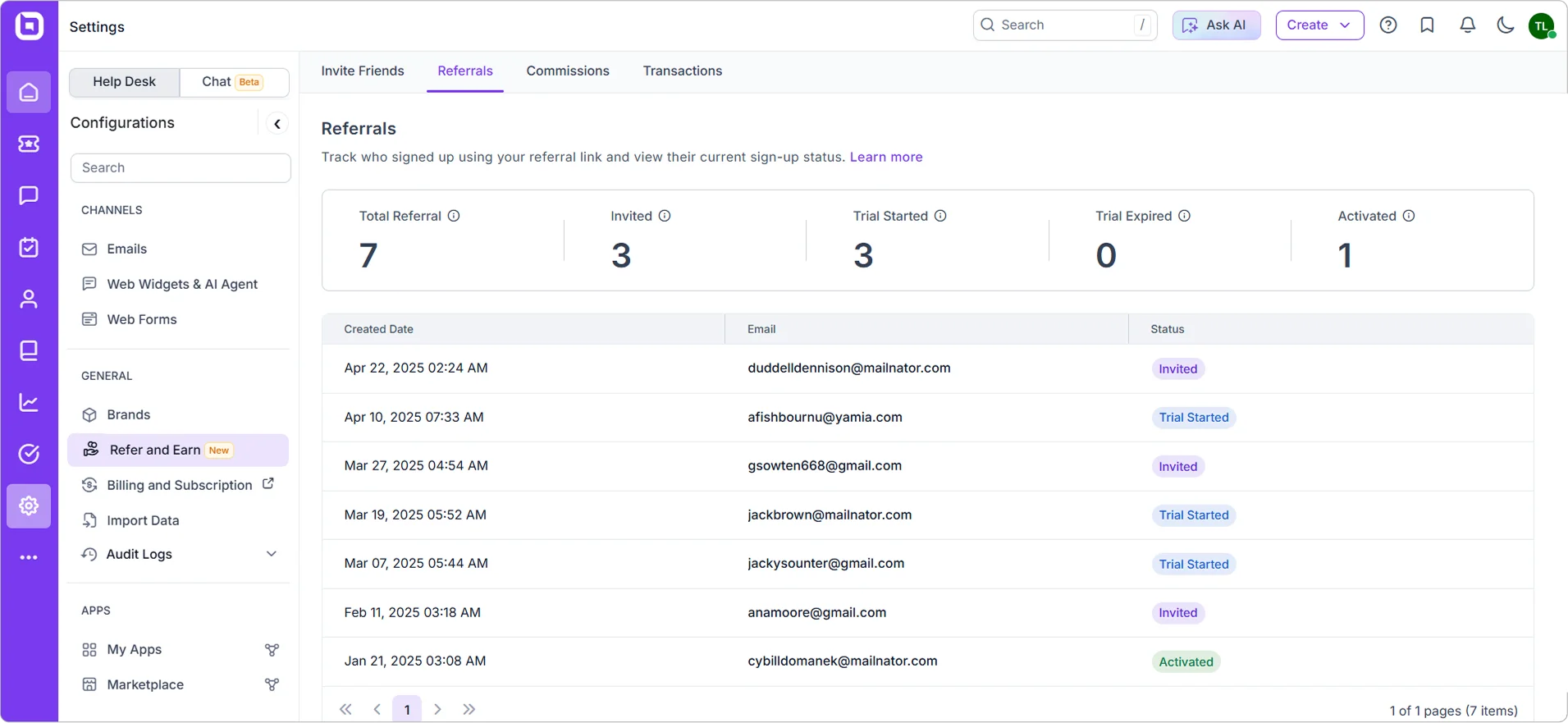Switch to Commissions tab

568,71
